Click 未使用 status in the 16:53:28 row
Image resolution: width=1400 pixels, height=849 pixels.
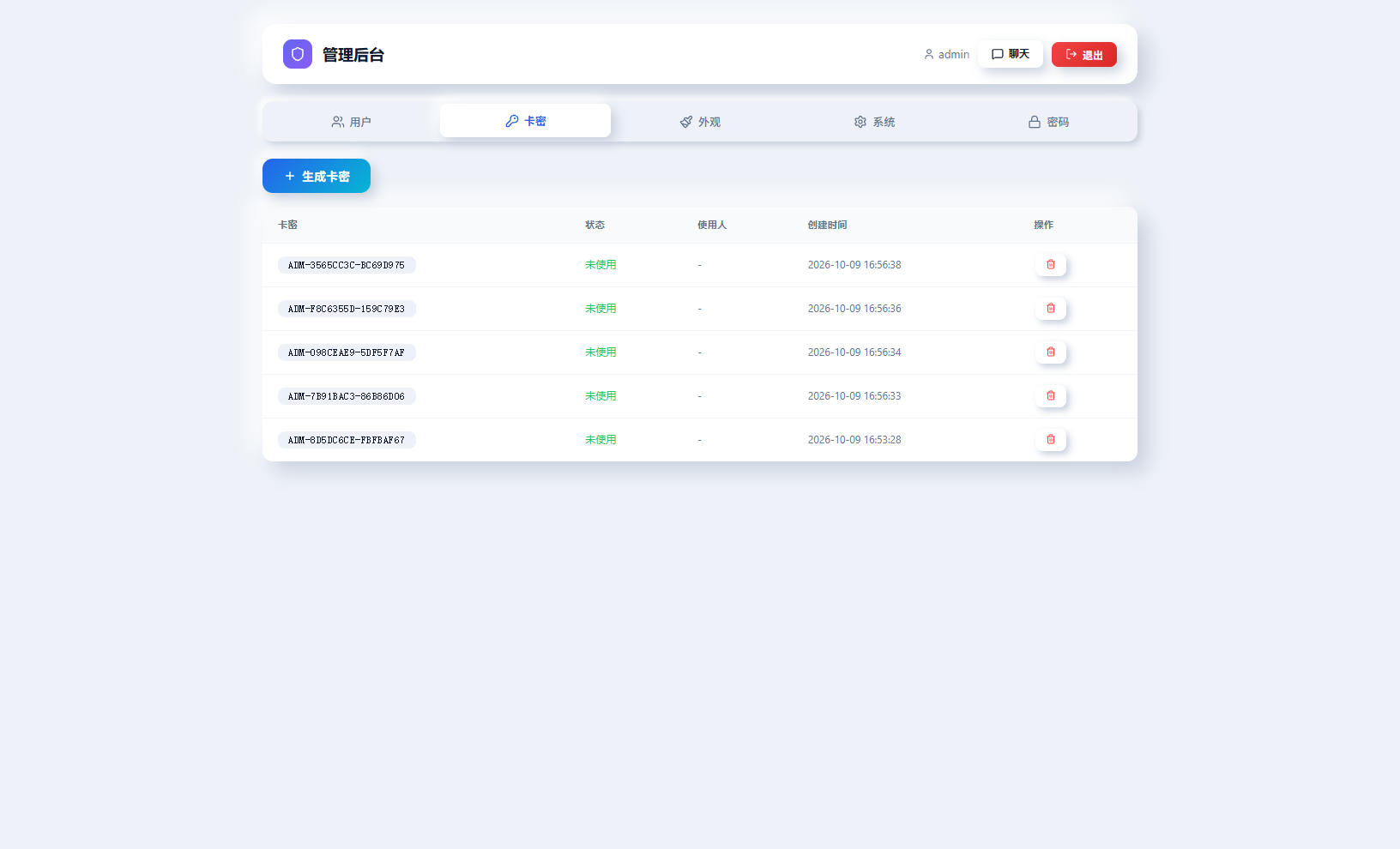600,440
